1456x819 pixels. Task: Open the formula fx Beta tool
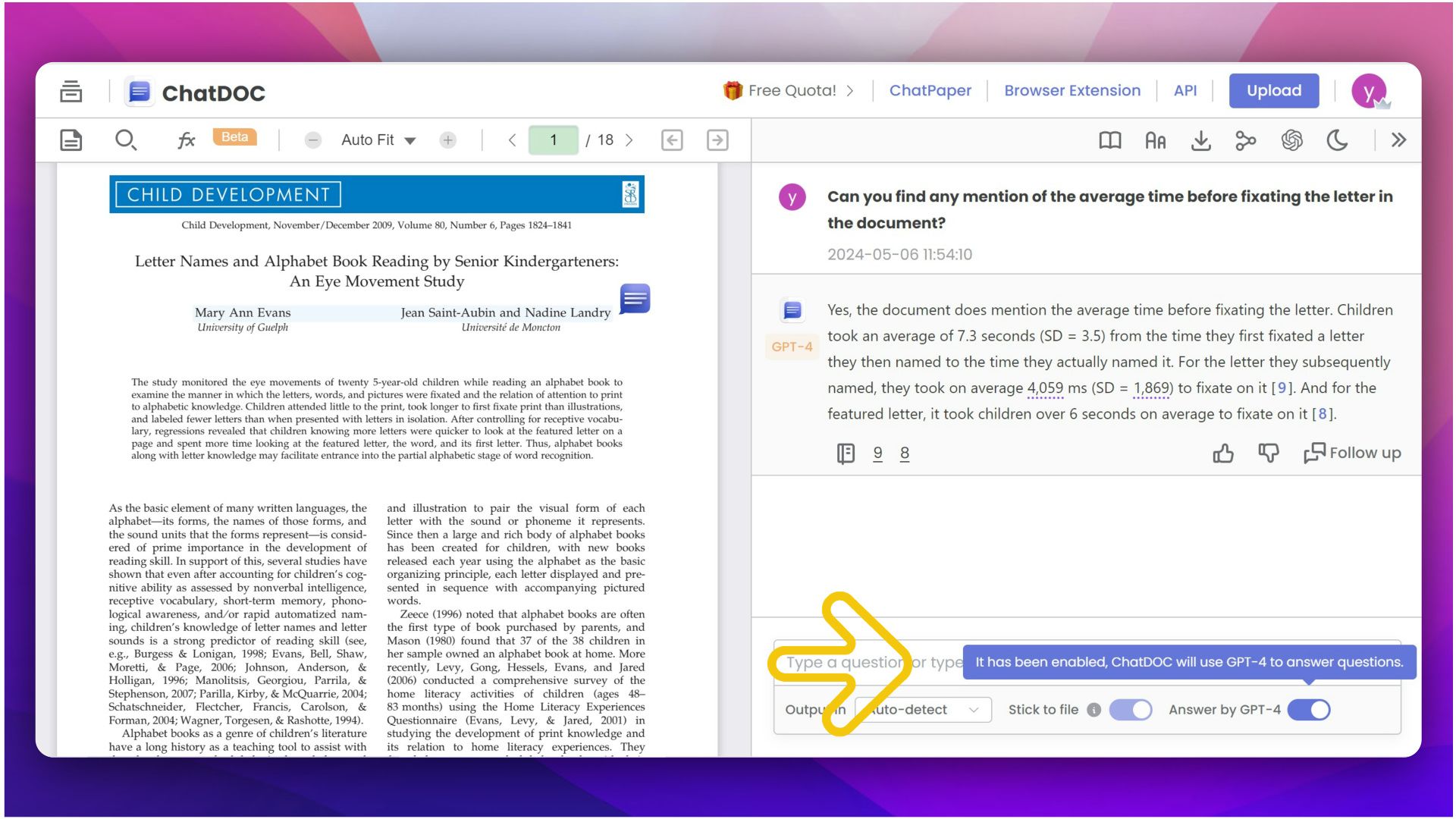(187, 140)
